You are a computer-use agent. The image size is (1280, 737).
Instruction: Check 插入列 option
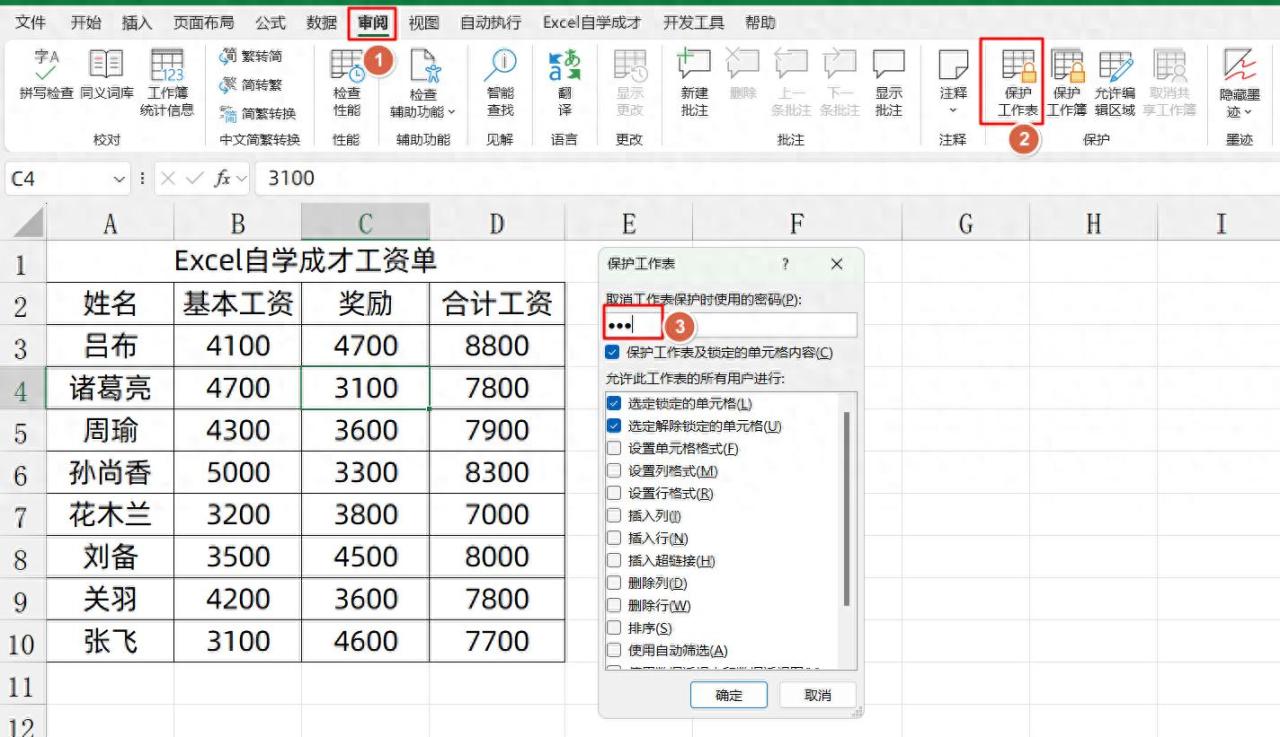(x=614, y=516)
